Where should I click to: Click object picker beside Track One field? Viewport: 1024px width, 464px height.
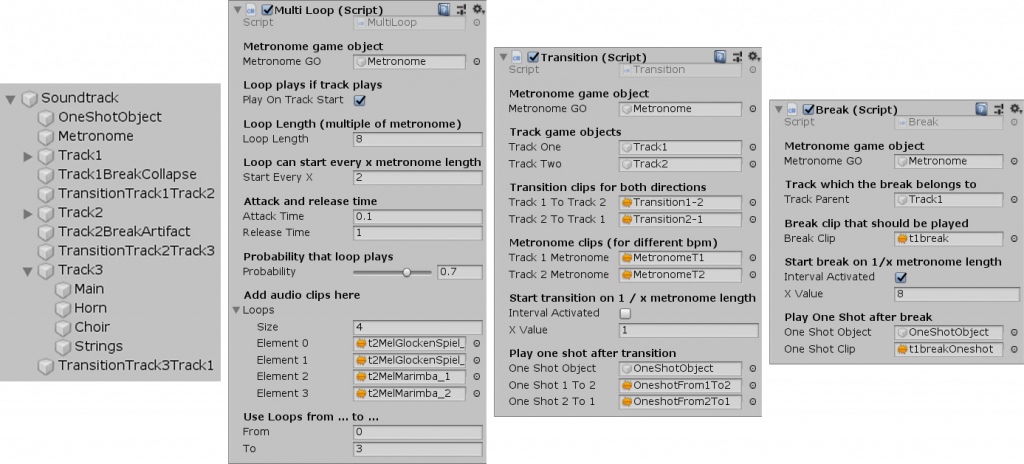tap(752, 147)
